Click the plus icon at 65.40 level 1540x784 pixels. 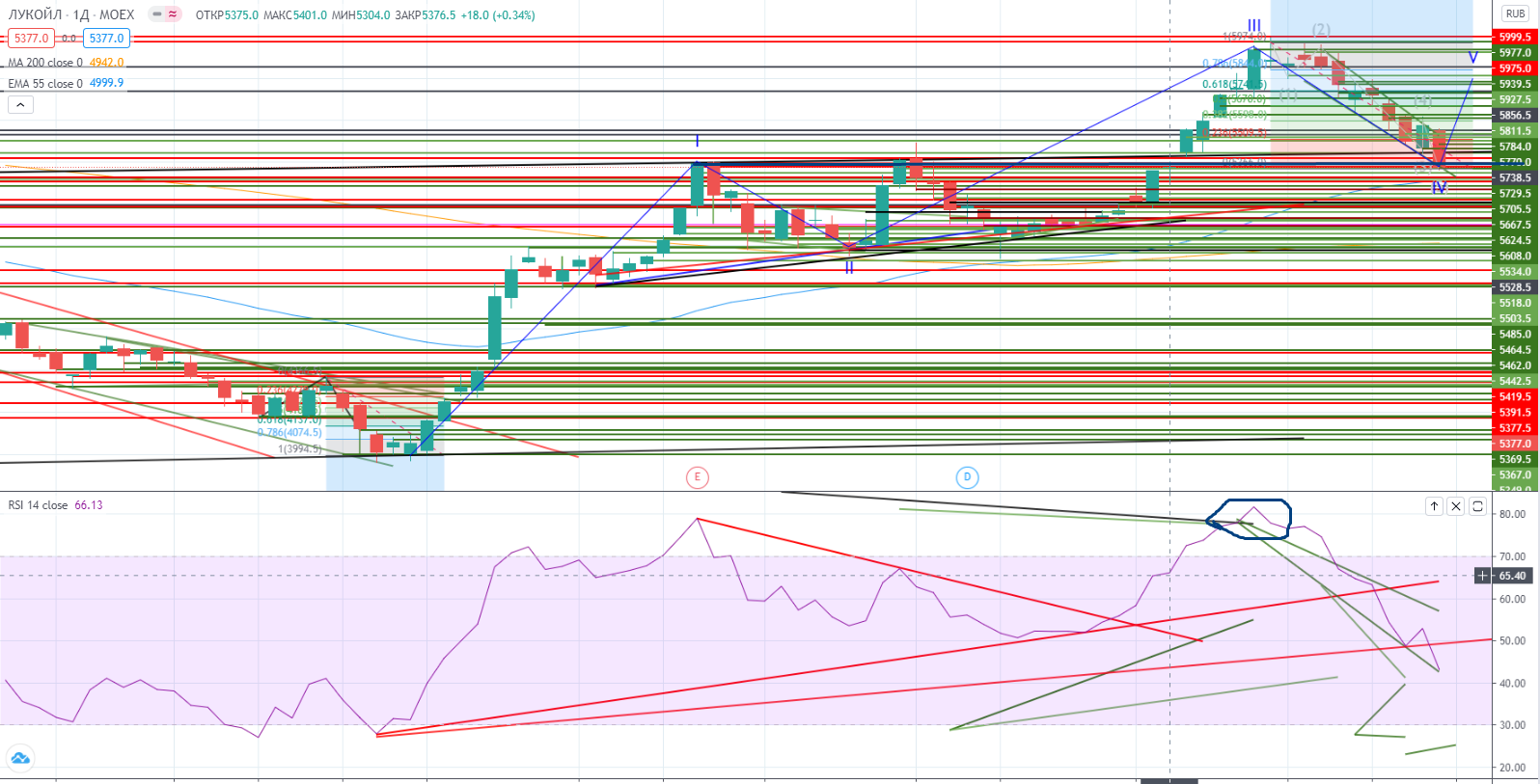coord(1483,576)
